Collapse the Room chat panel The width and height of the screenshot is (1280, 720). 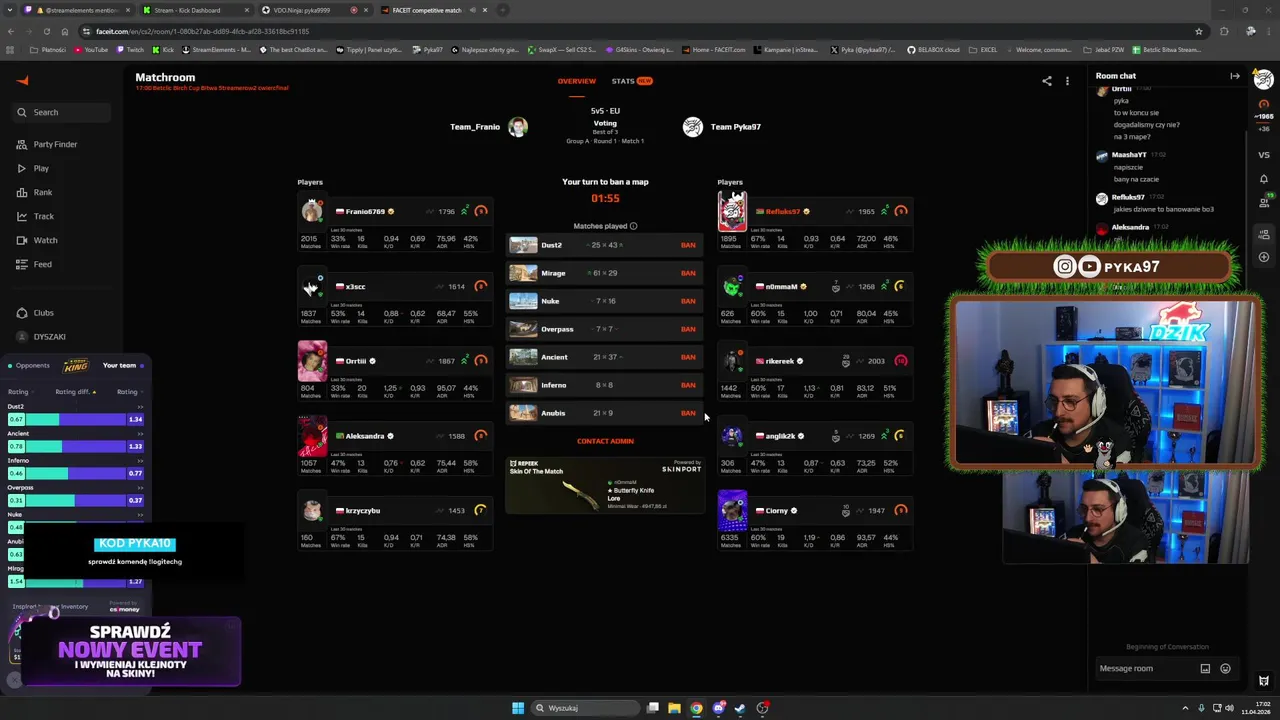1235,76
